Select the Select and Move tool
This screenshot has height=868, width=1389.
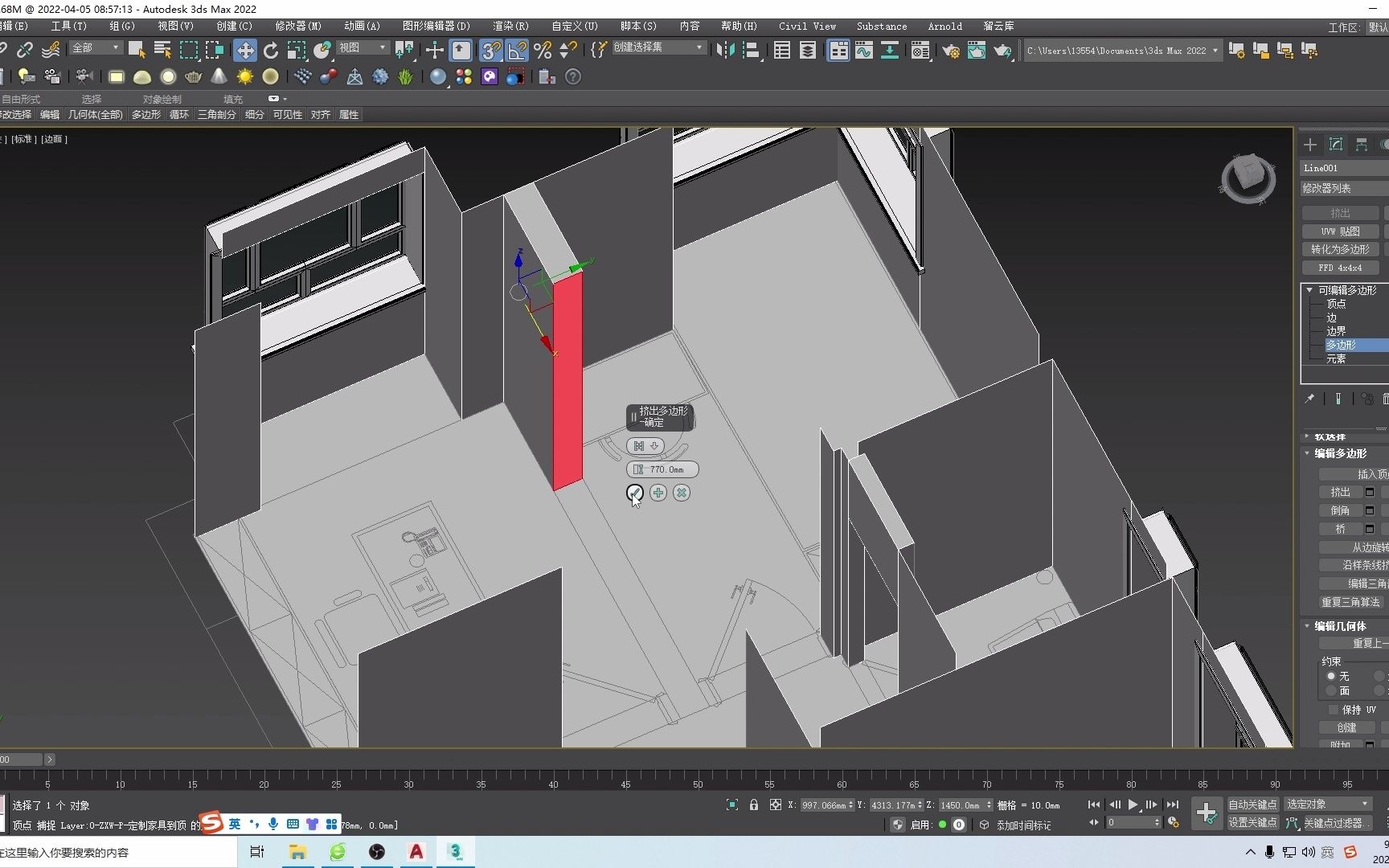pos(245,51)
